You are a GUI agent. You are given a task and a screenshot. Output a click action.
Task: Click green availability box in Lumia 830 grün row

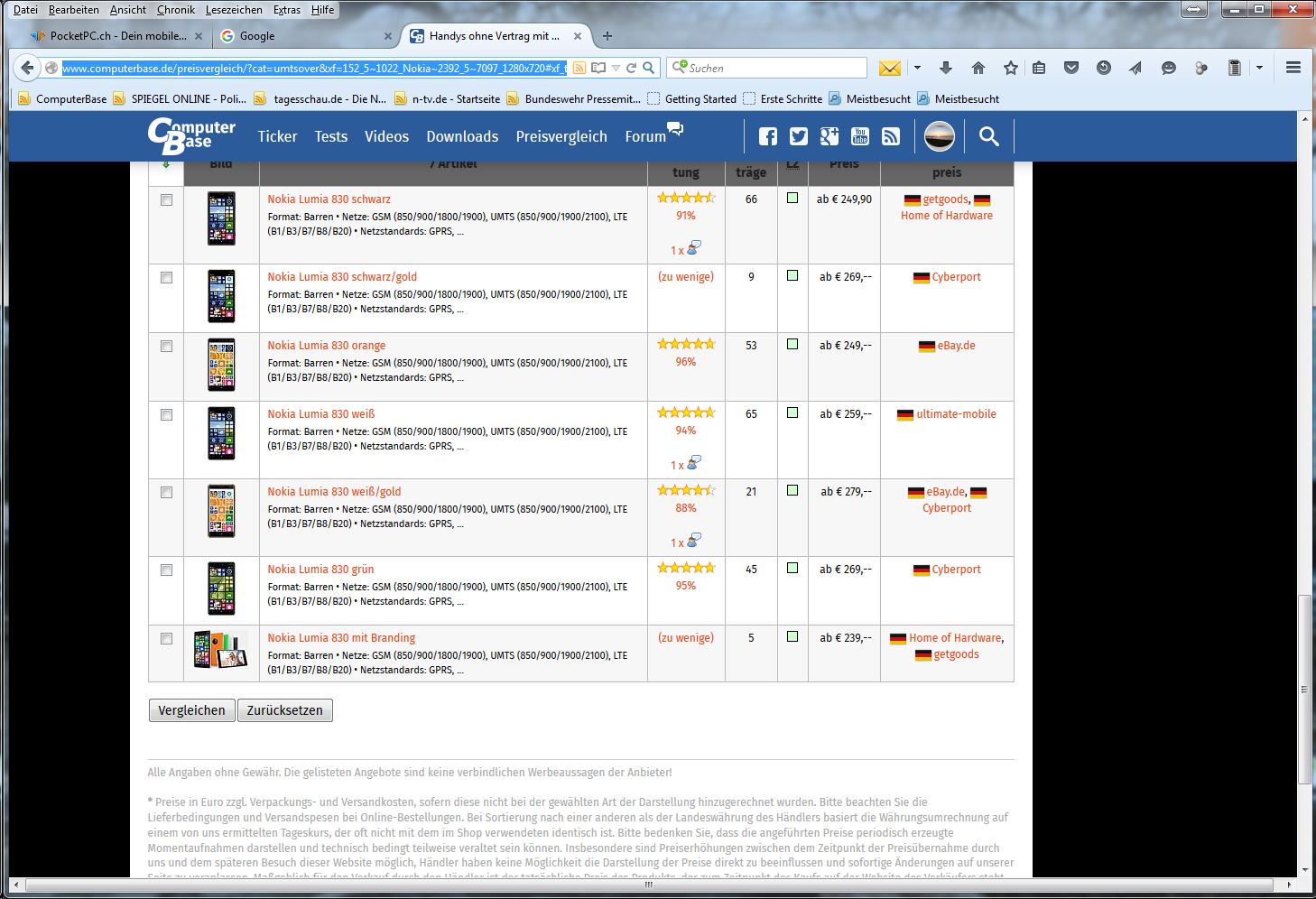click(x=792, y=568)
